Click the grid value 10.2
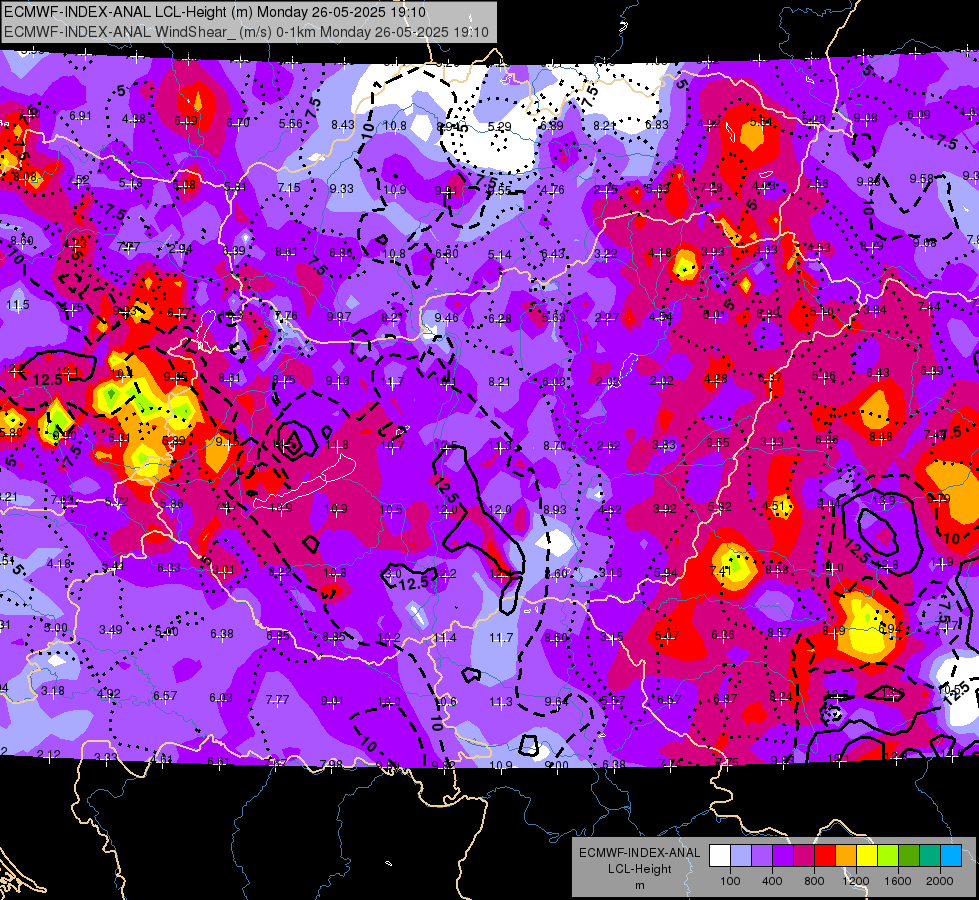979x900 pixels. (x=390, y=638)
